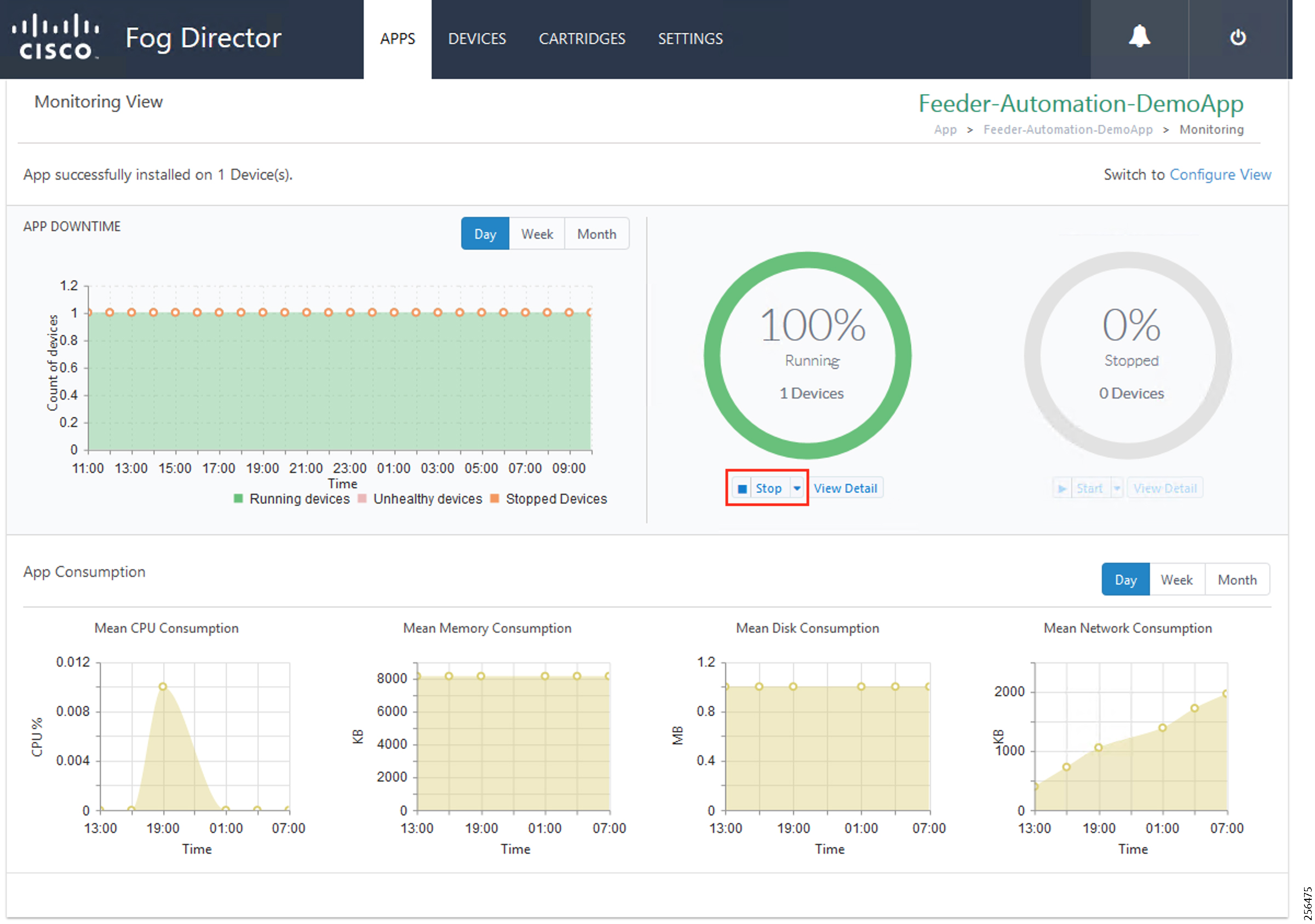Viewport: 1315px width, 924px height.
Task: Click the Feeder-Automation-DemoApp heading
Action: tap(1081, 103)
